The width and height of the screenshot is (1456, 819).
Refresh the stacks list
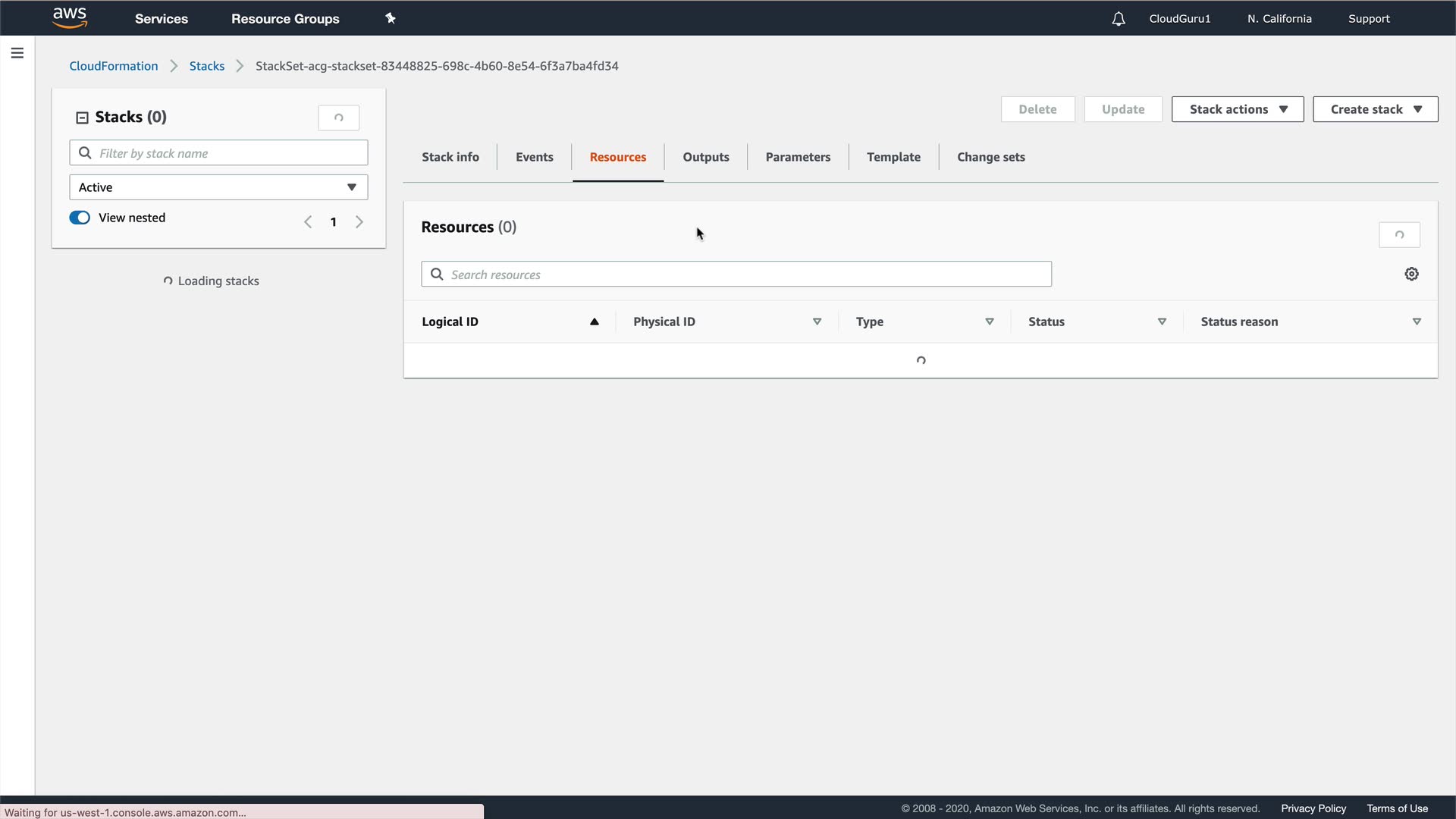338,118
